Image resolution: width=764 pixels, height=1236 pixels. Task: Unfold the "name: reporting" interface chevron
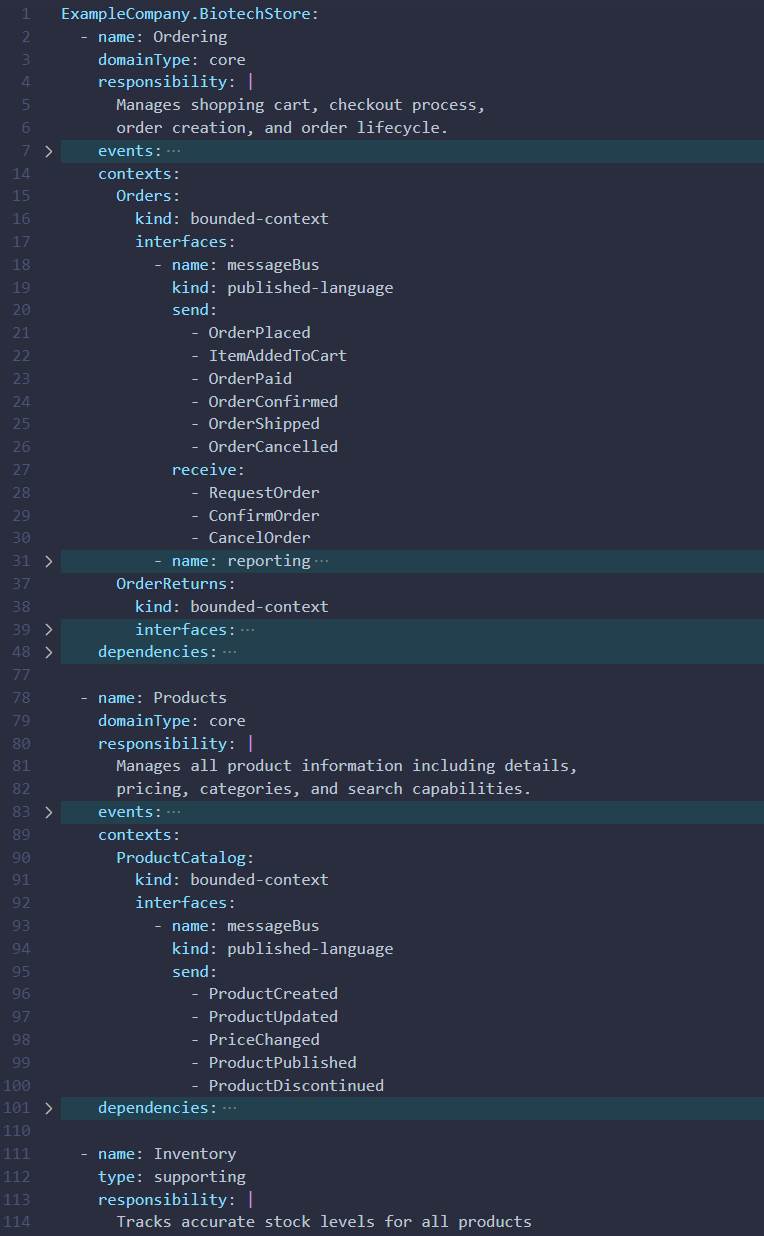click(48, 561)
